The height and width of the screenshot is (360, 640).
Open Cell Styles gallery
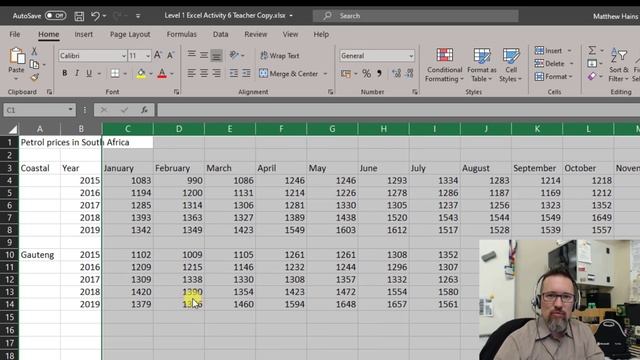click(x=511, y=65)
